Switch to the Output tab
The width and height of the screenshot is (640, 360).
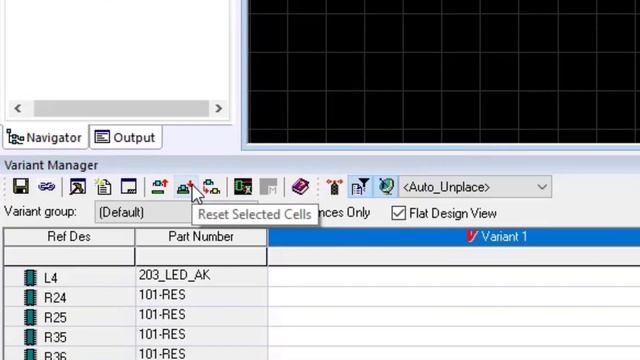coord(125,138)
